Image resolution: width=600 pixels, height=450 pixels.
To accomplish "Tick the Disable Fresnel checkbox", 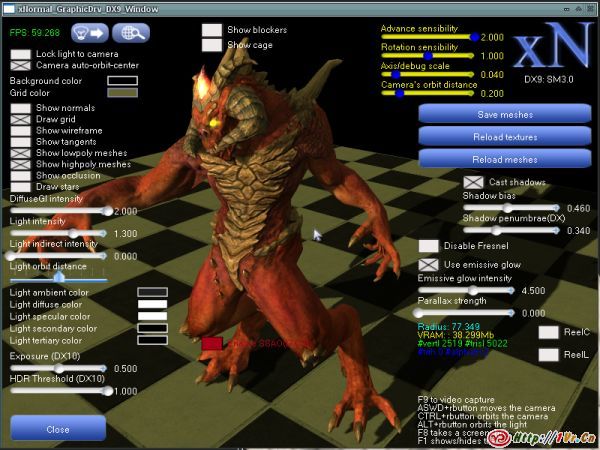I will pos(428,246).
